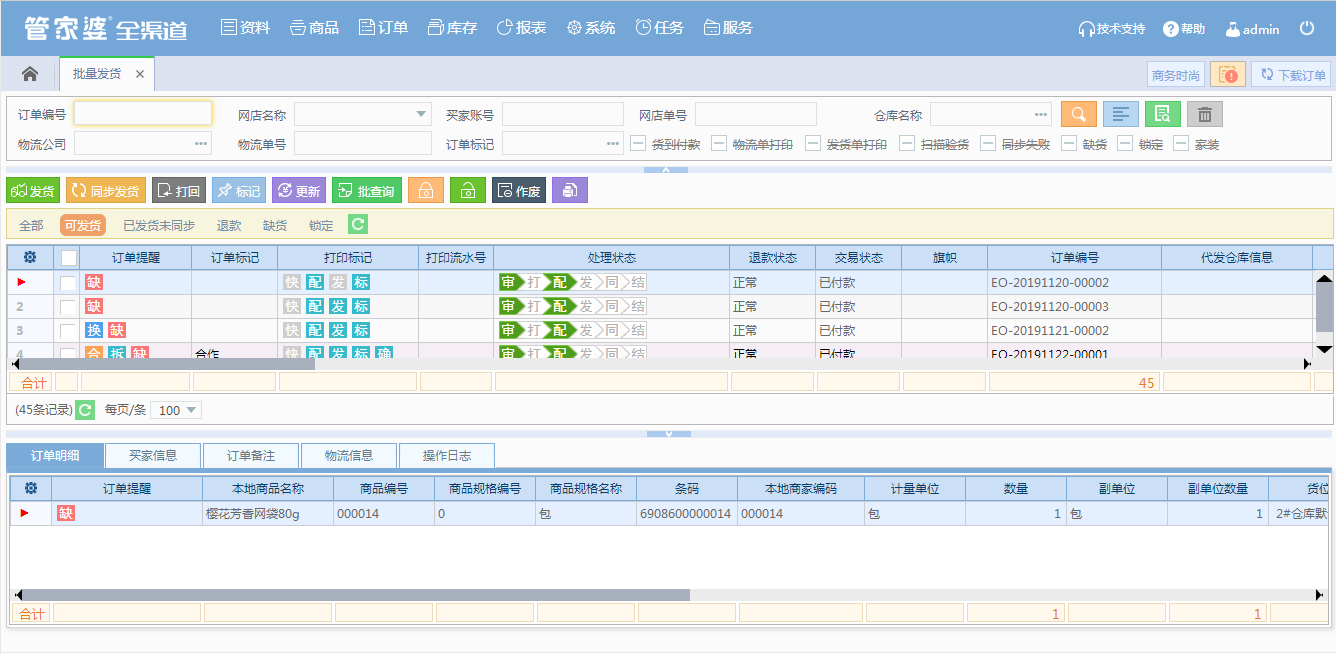Image resolution: width=1336 pixels, height=654 pixels.
Task: Go to home tab icon
Action: [x=30, y=74]
